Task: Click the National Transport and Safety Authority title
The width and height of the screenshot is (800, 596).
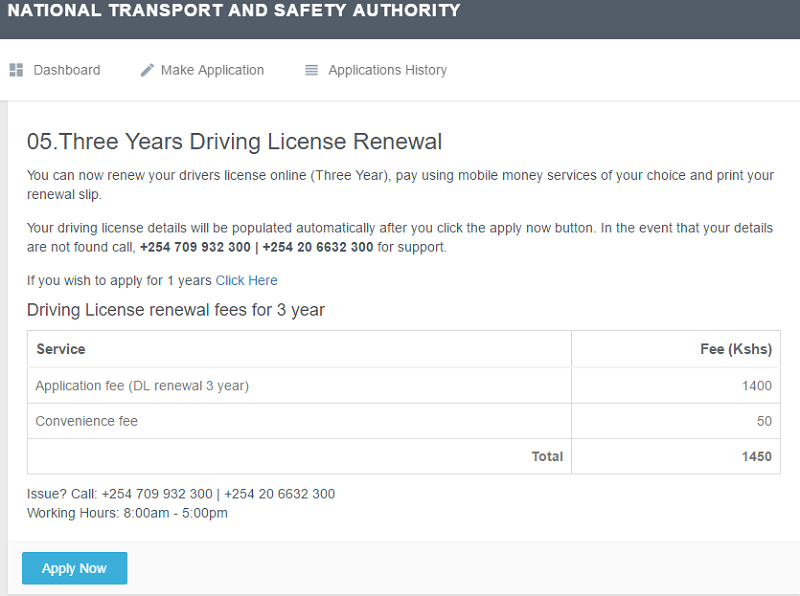Action: point(234,10)
